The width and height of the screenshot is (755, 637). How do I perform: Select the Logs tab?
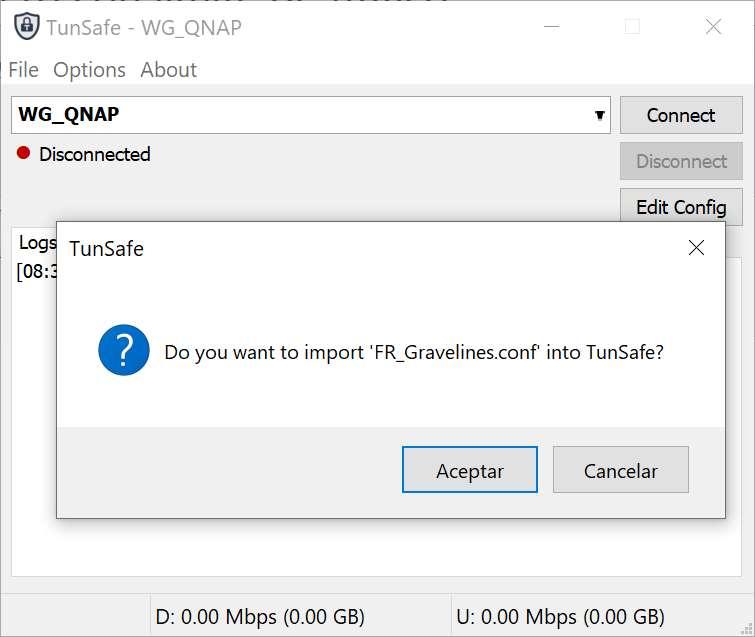click(x=38, y=243)
